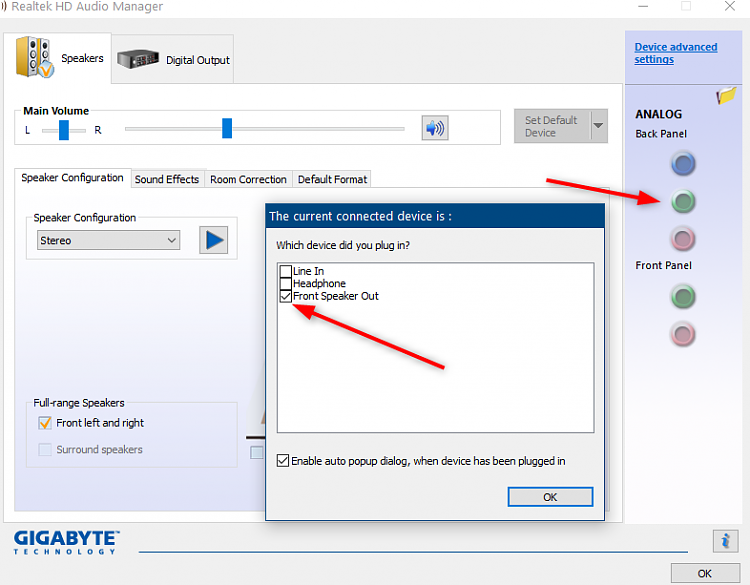Image resolution: width=750 pixels, height=585 pixels.
Task: Toggle Surround speakers checkbox
Action: pos(45,450)
